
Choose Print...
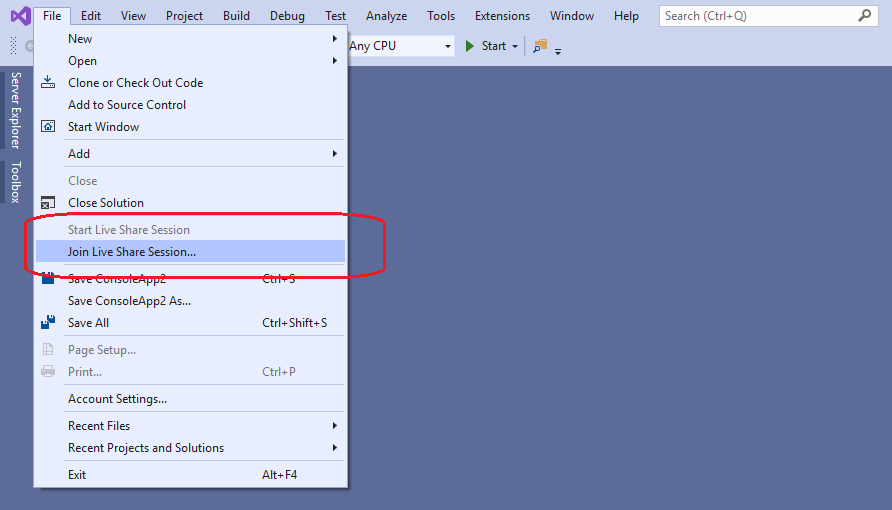point(191,371)
